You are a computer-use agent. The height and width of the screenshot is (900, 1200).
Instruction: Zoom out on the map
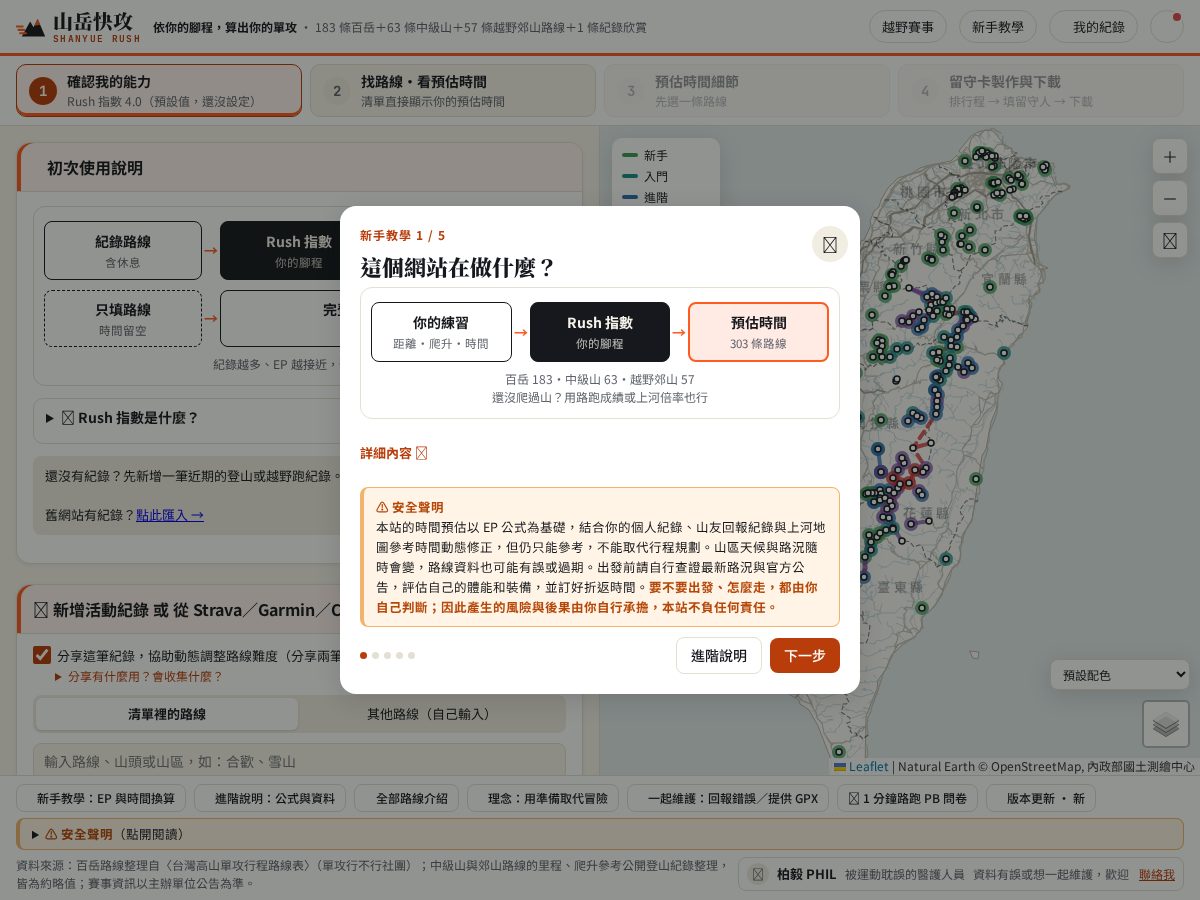point(1169,198)
